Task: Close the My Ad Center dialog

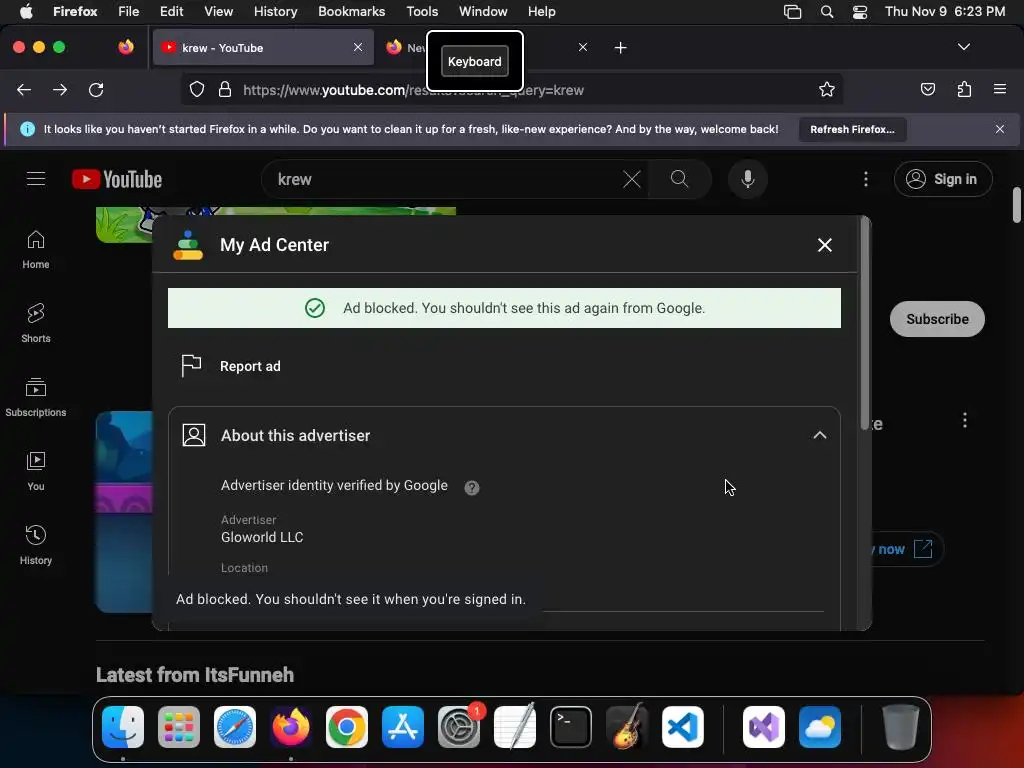Action: 825,245
